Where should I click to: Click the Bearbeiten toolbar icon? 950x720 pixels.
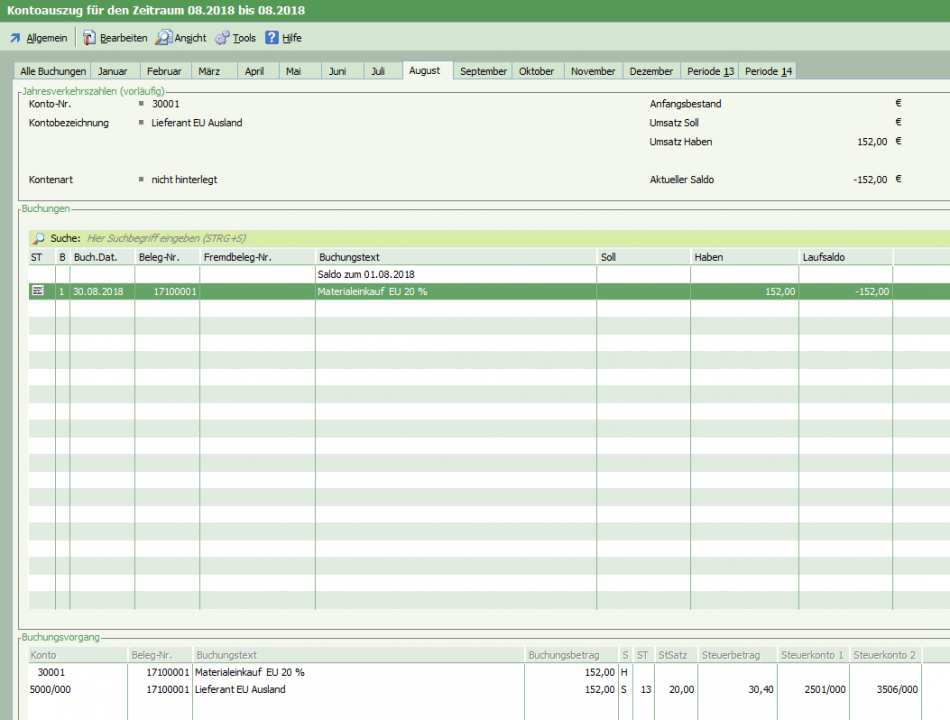(89, 38)
